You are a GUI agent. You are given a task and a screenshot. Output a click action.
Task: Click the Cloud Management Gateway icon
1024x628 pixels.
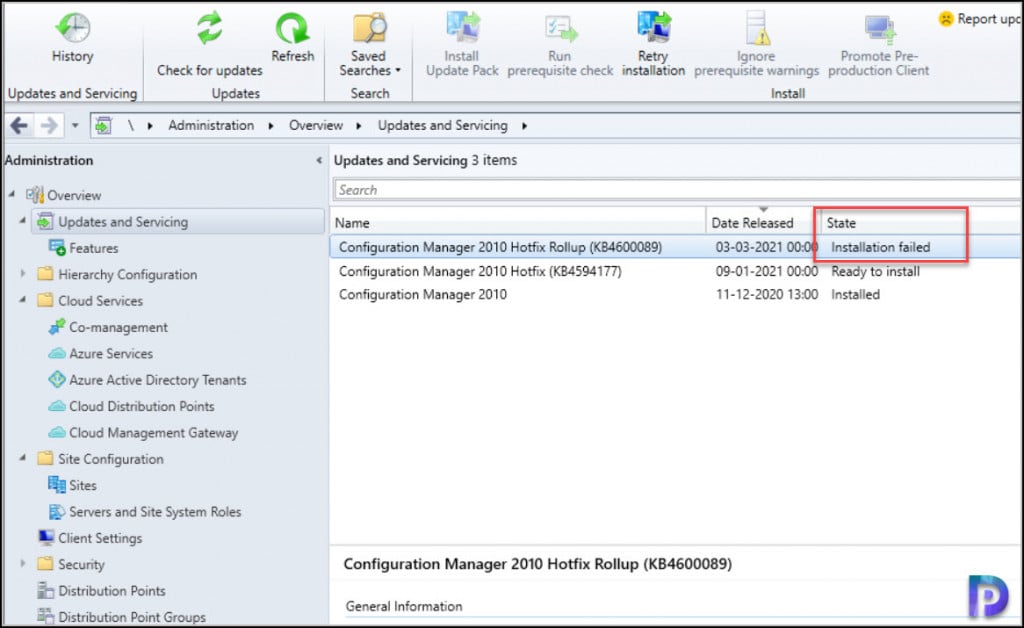57,432
